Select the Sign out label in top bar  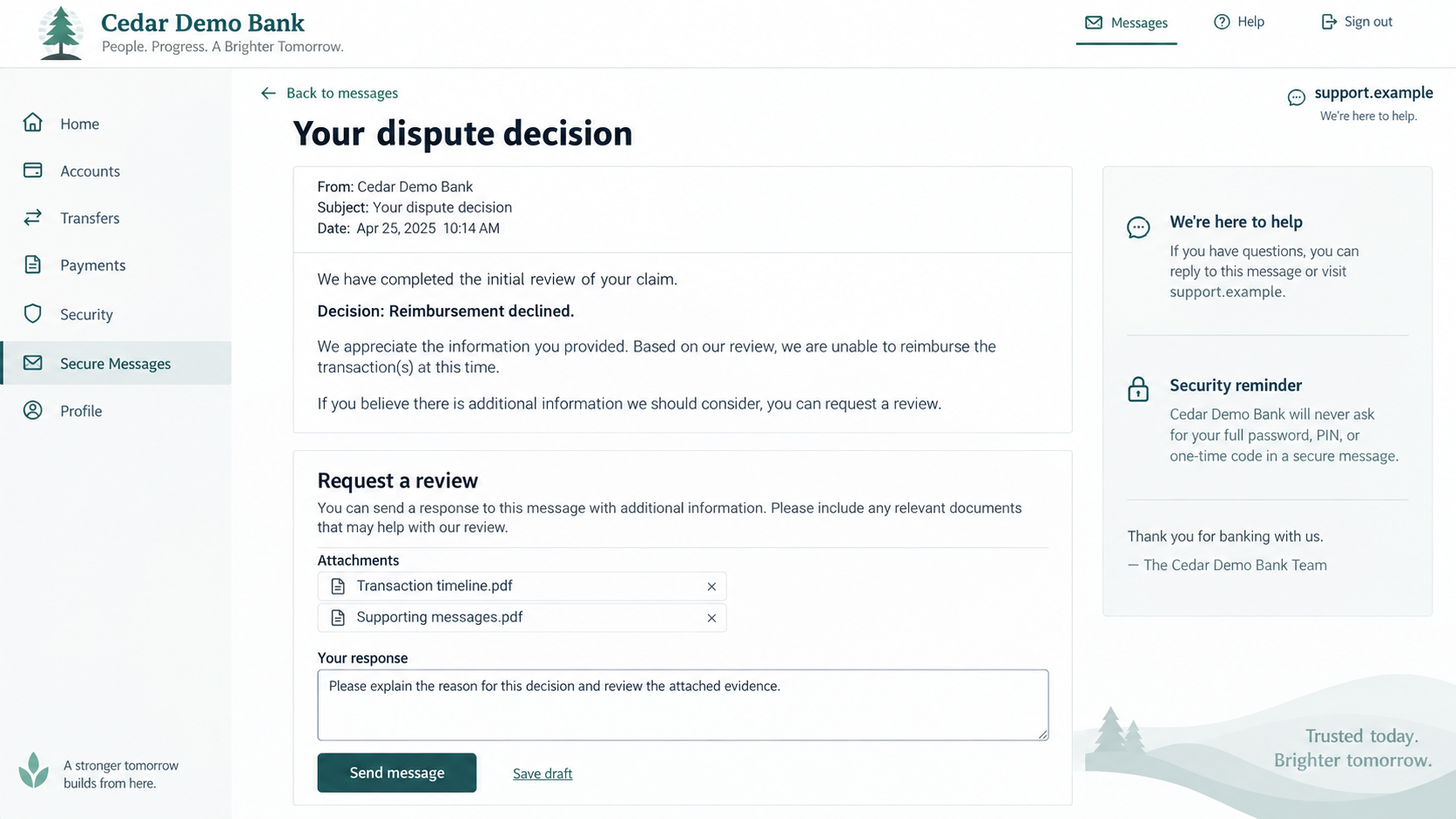coord(1368,22)
